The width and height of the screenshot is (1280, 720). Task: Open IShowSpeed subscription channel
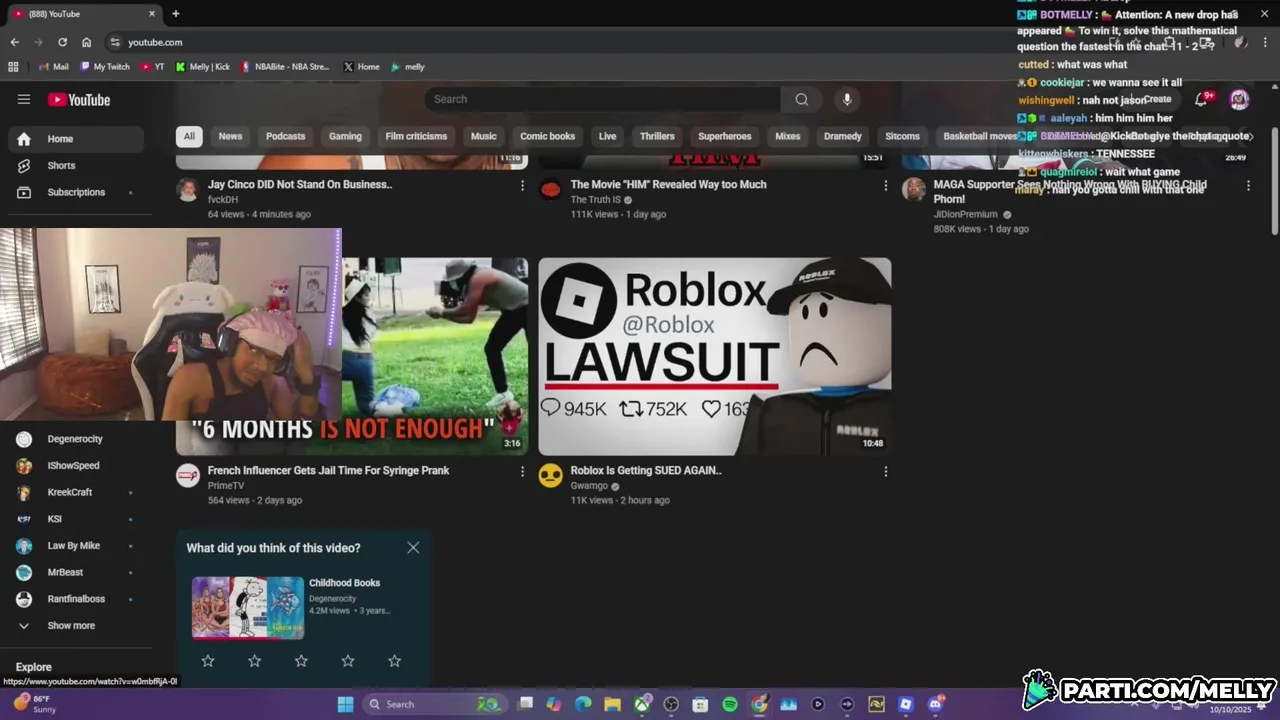click(x=76, y=465)
